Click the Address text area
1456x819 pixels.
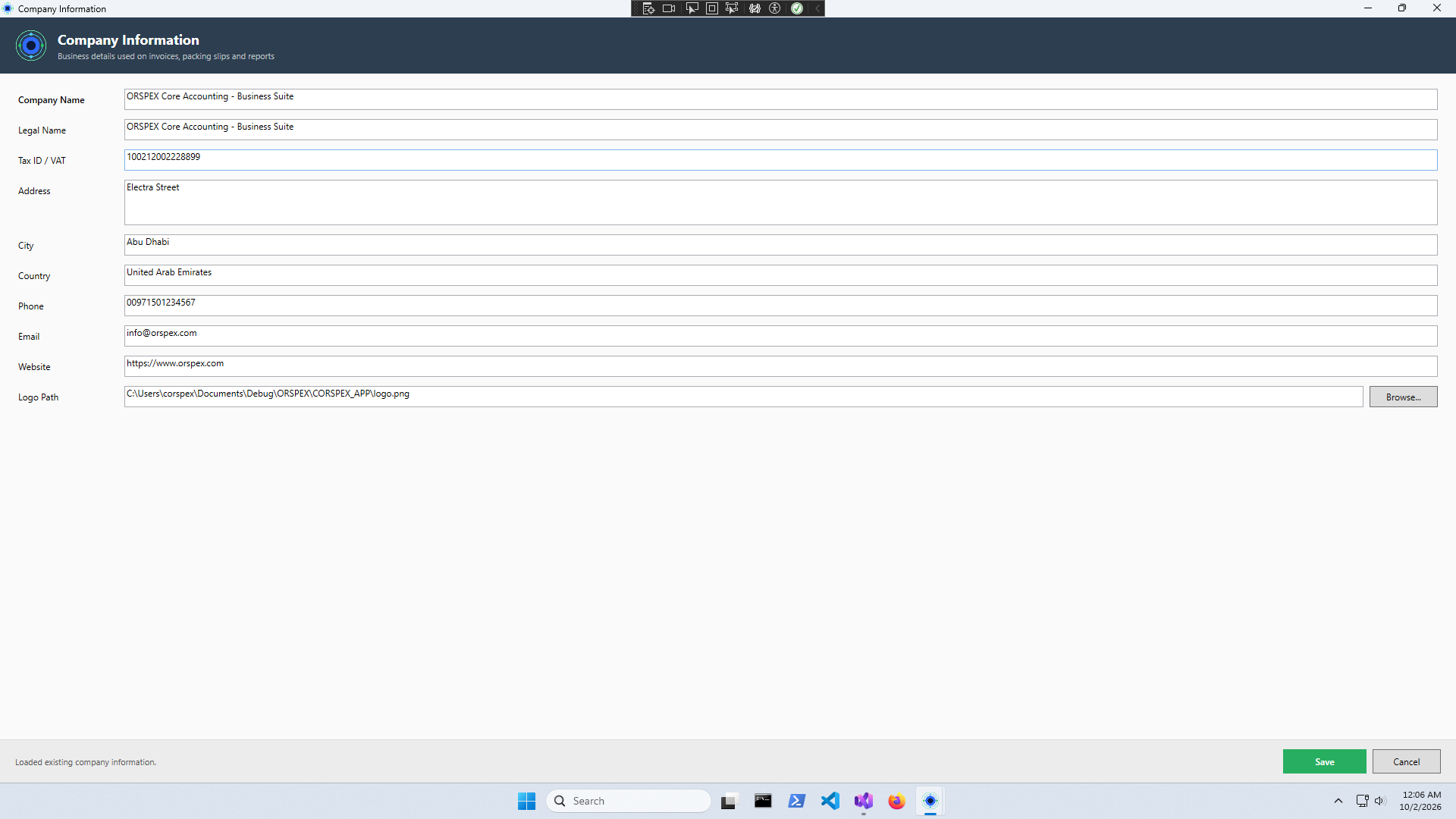(x=780, y=202)
